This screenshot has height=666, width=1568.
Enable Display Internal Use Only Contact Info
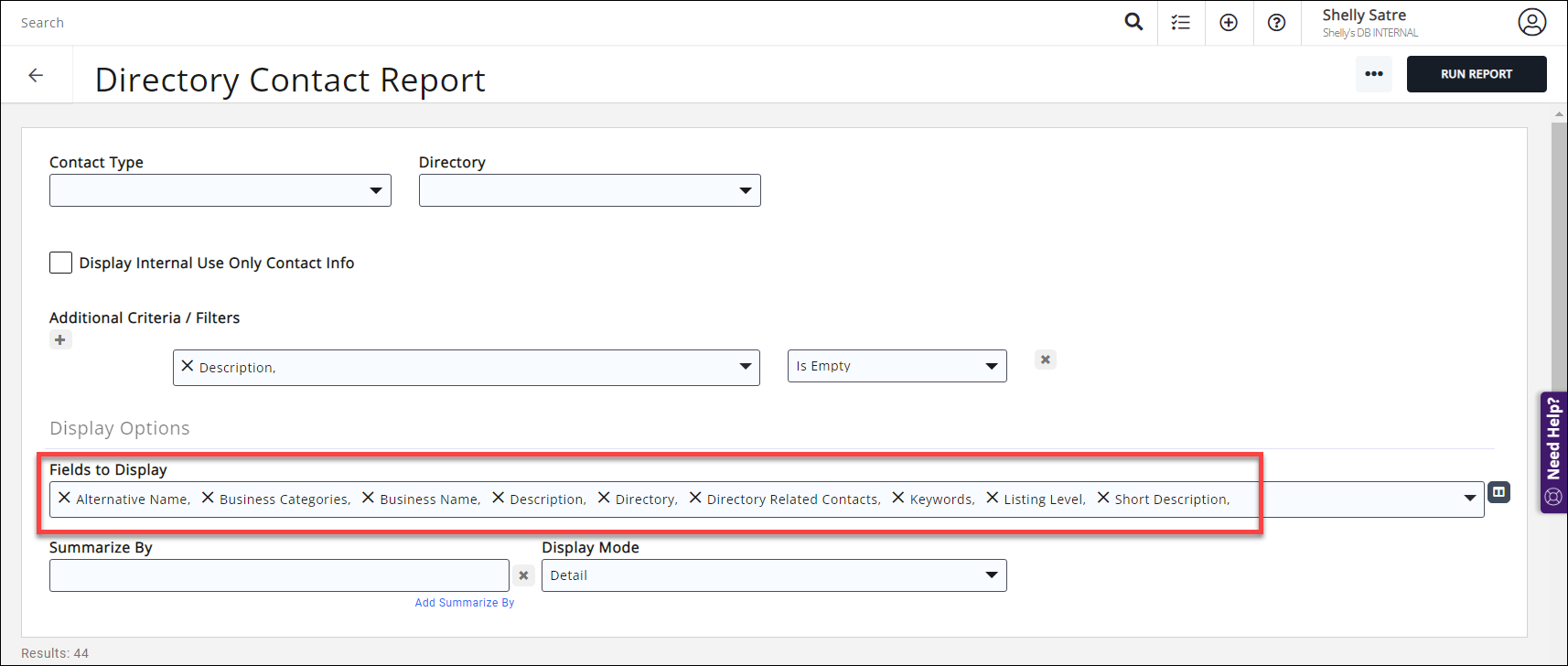pos(60,263)
